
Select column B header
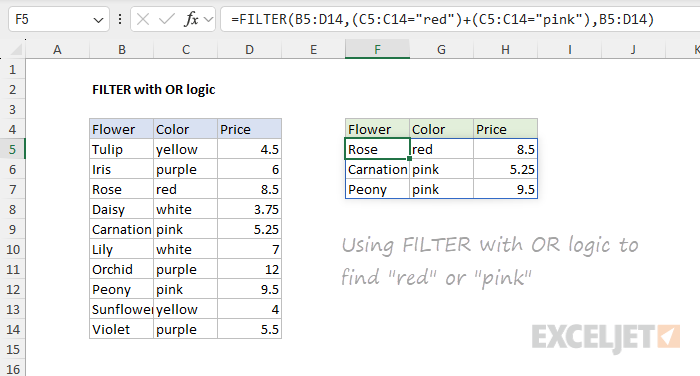(121, 49)
